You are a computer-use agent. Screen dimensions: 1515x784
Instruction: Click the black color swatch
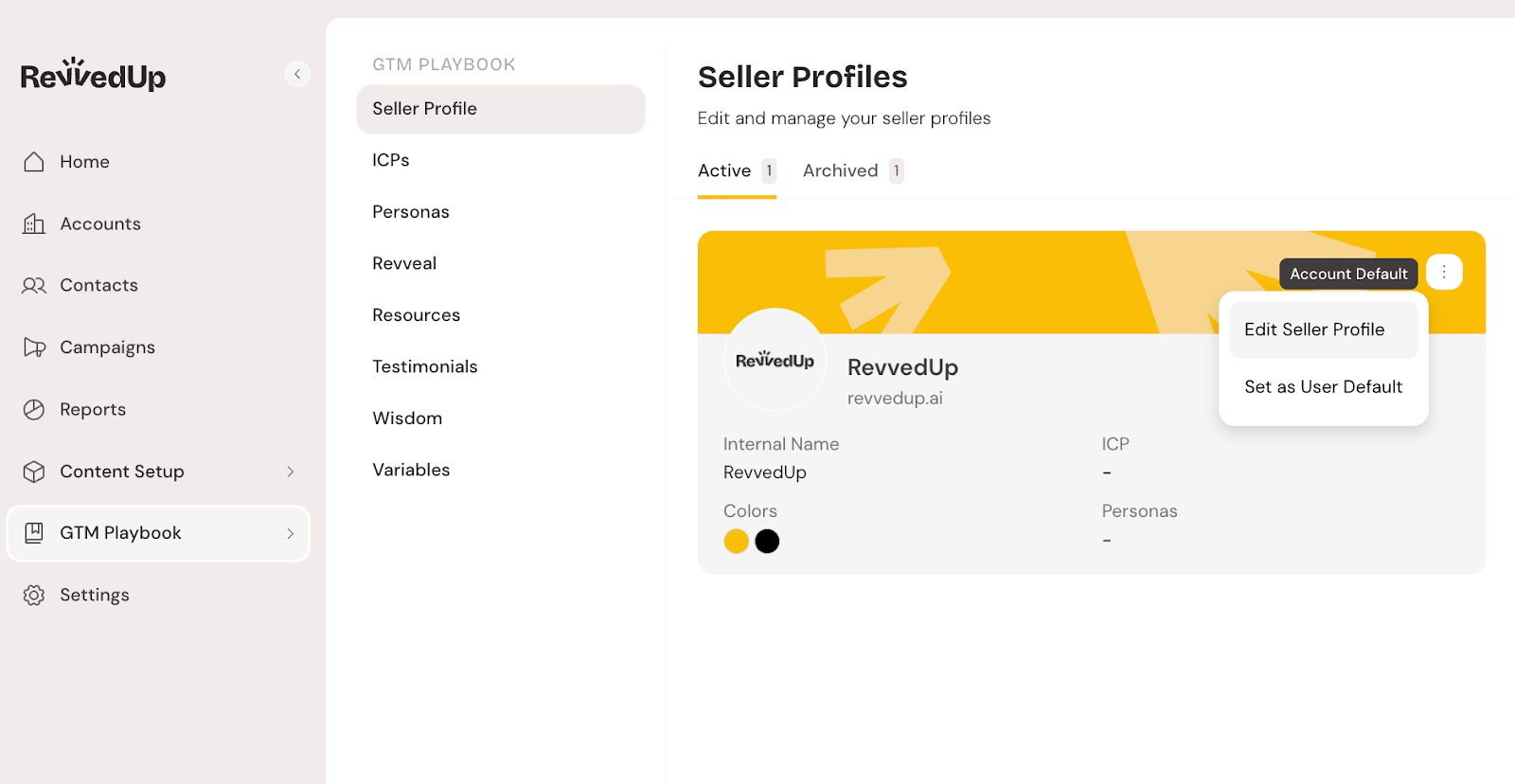click(767, 542)
